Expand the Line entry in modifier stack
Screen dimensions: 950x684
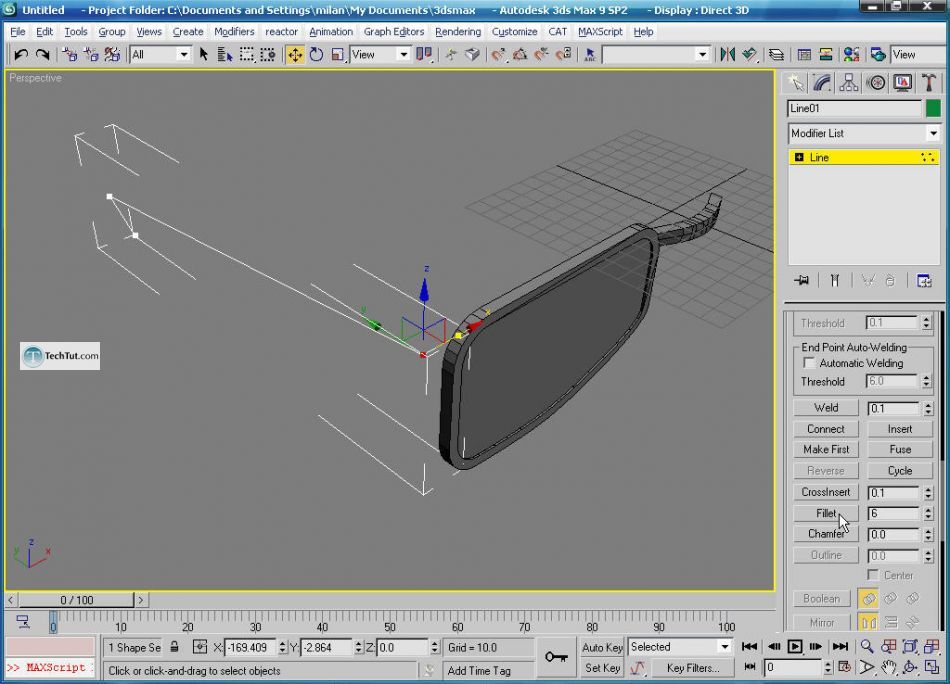[799, 157]
